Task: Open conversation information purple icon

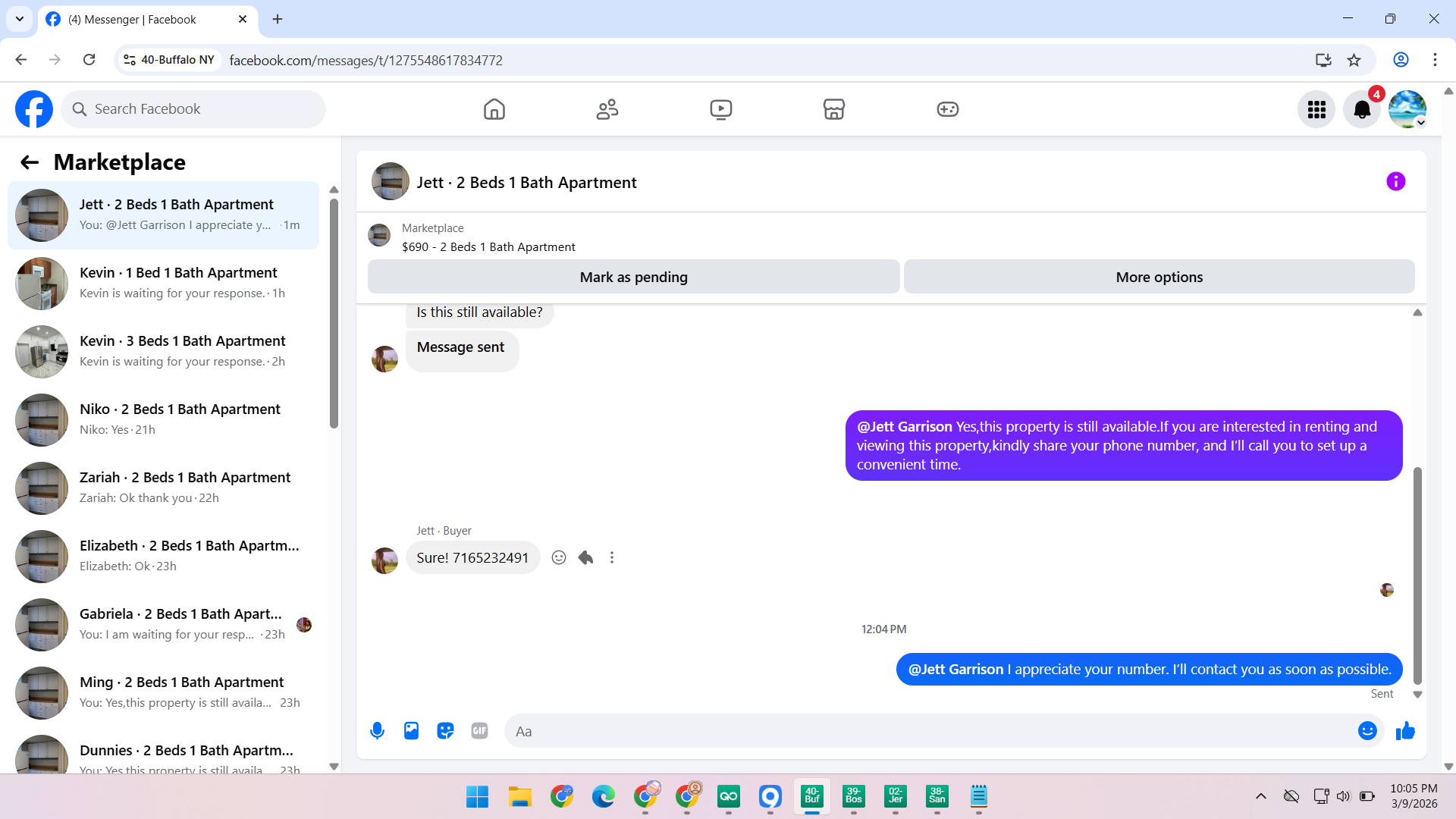Action: pos(1395,182)
